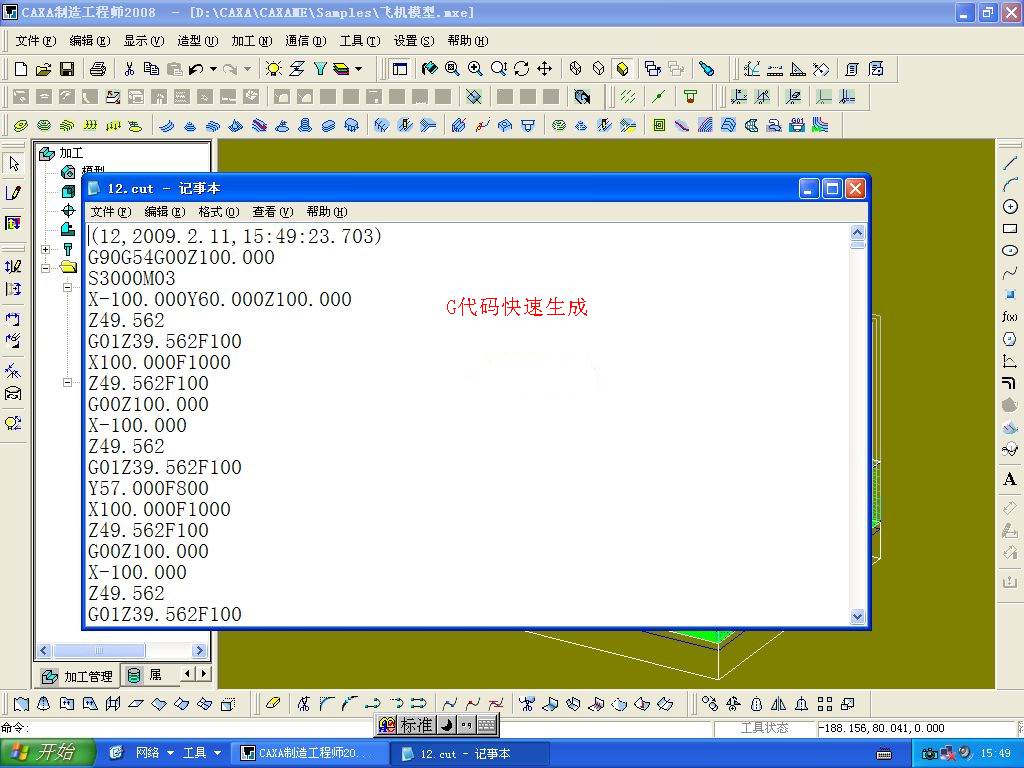Undo the last action arrow

(x=197, y=69)
